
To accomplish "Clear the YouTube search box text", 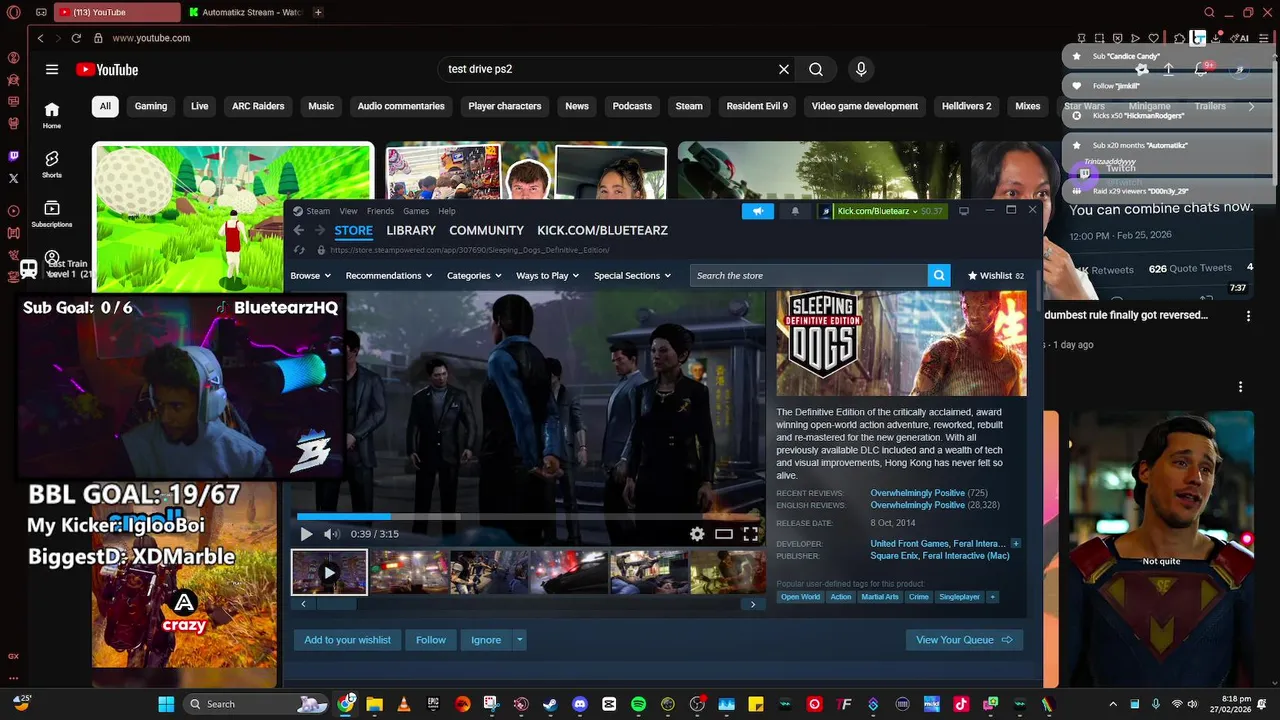I will point(784,69).
